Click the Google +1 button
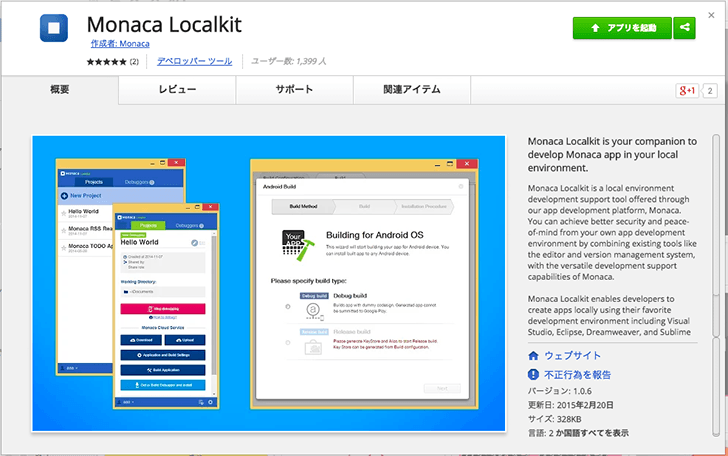Viewport: 728px width, 456px height. pyautogui.click(x=687, y=91)
